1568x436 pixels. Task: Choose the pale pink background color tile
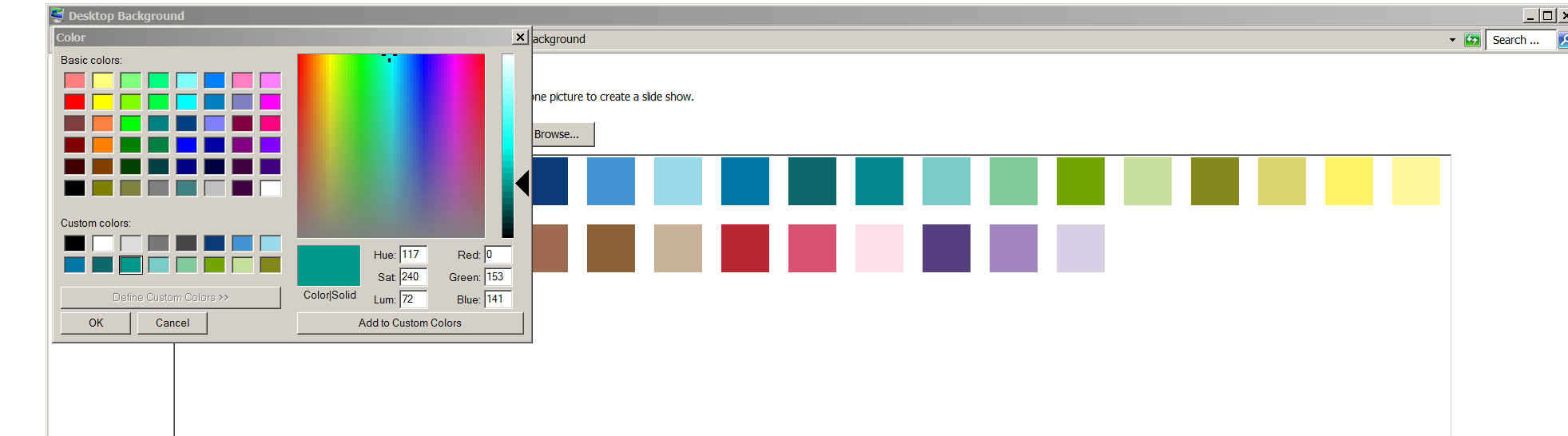tap(879, 248)
